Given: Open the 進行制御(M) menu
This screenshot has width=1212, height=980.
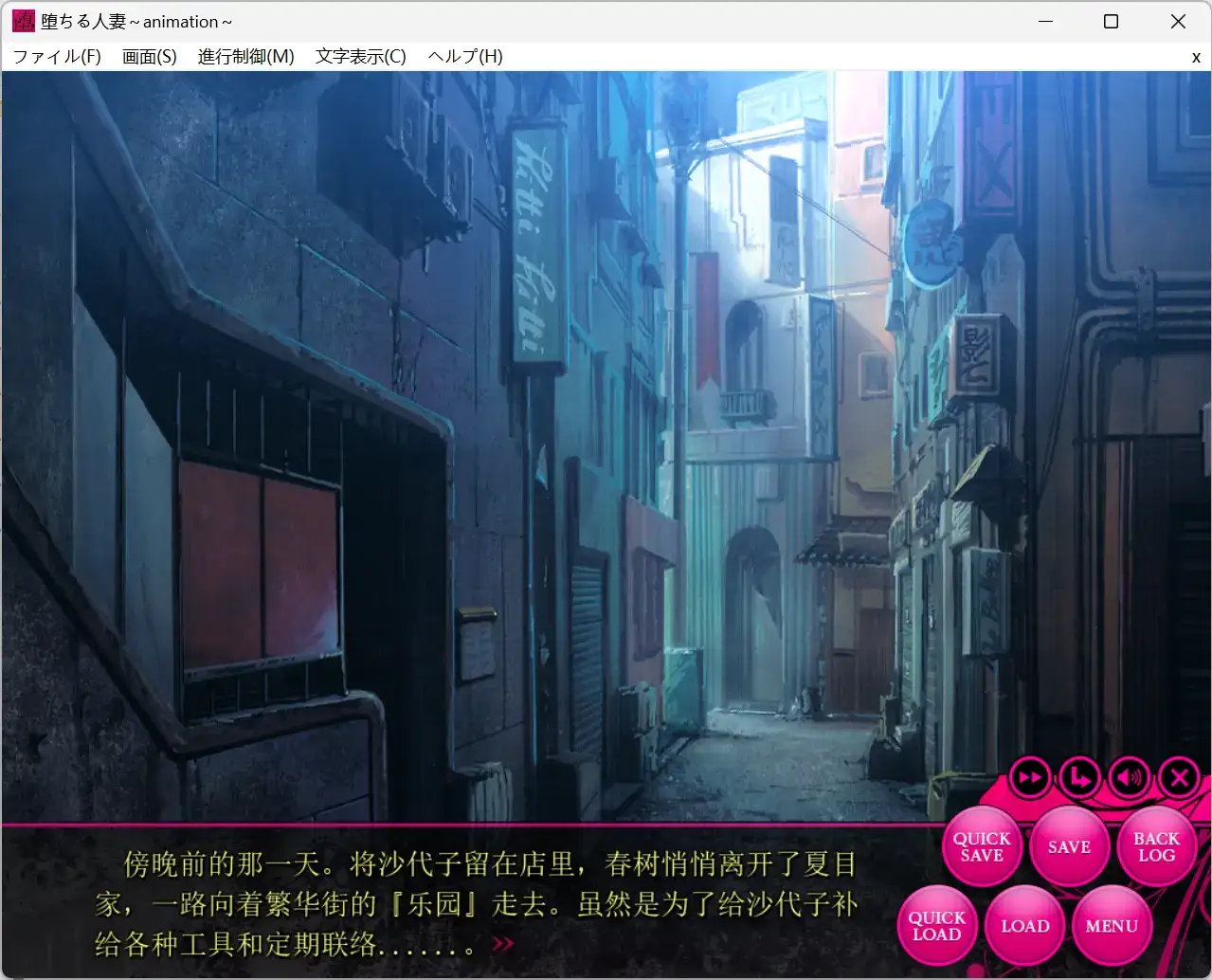Looking at the screenshot, I should pos(245,56).
